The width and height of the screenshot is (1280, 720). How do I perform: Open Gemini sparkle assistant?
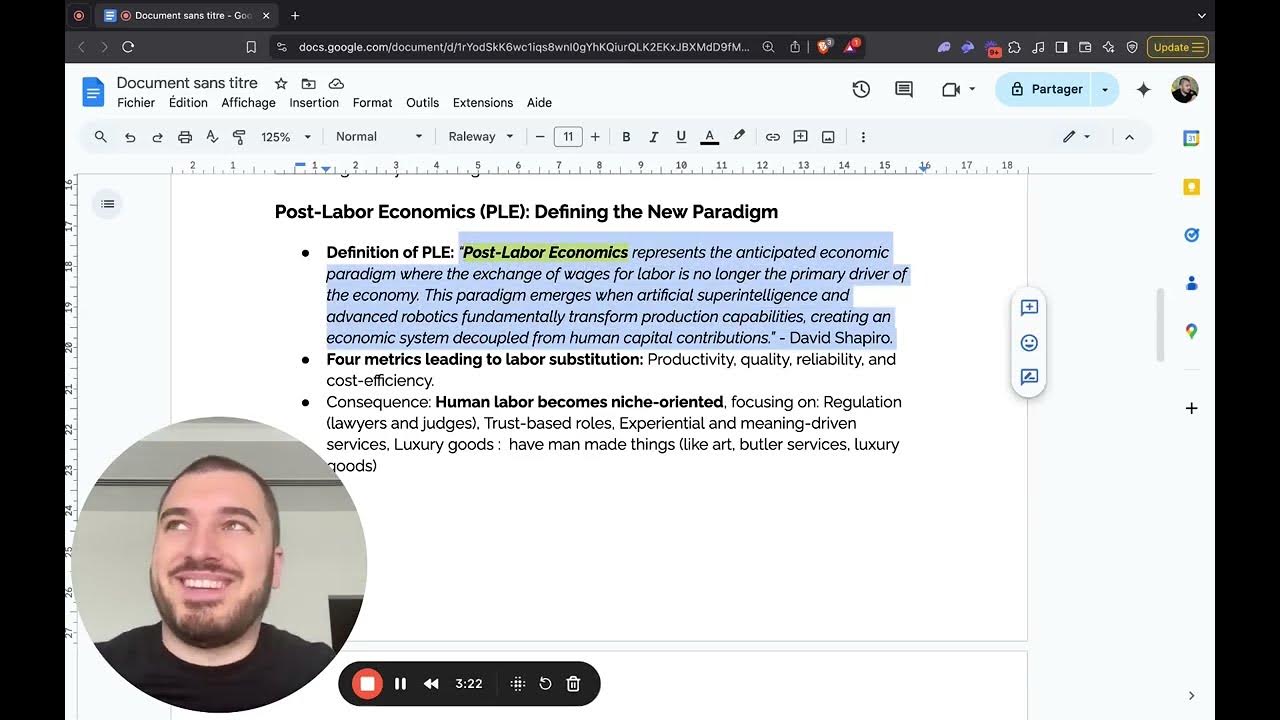click(x=1144, y=89)
